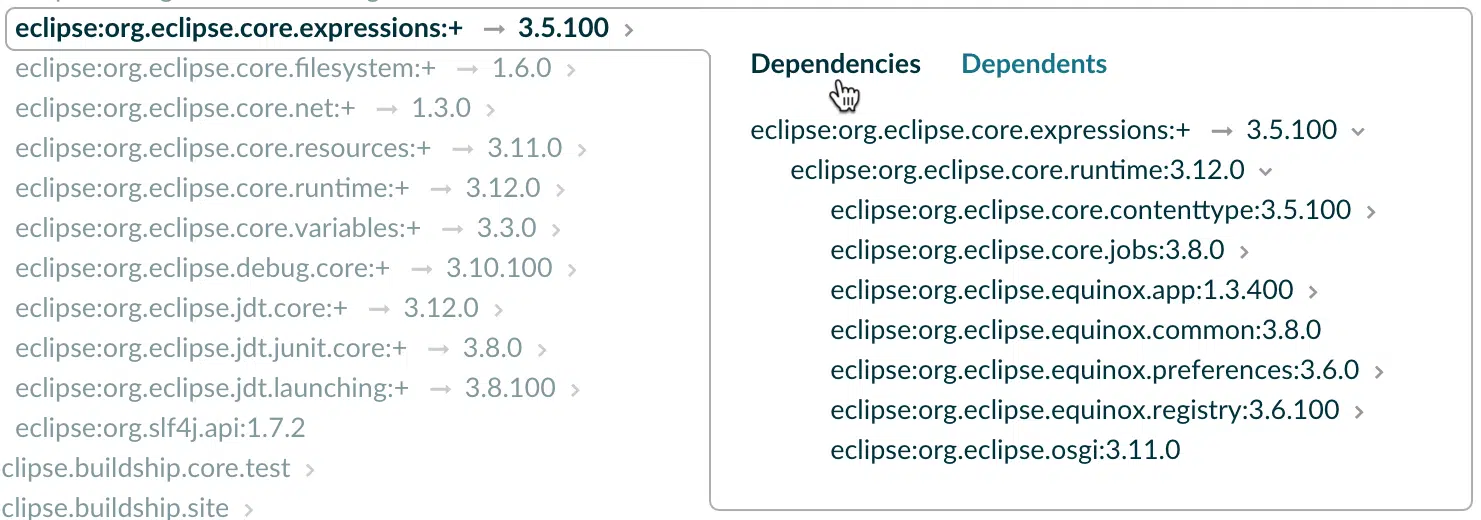Image resolution: width=1481 pixels, height=520 pixels.
Task: Expand the buildship.site project chevron
Action: pos(249,509)
